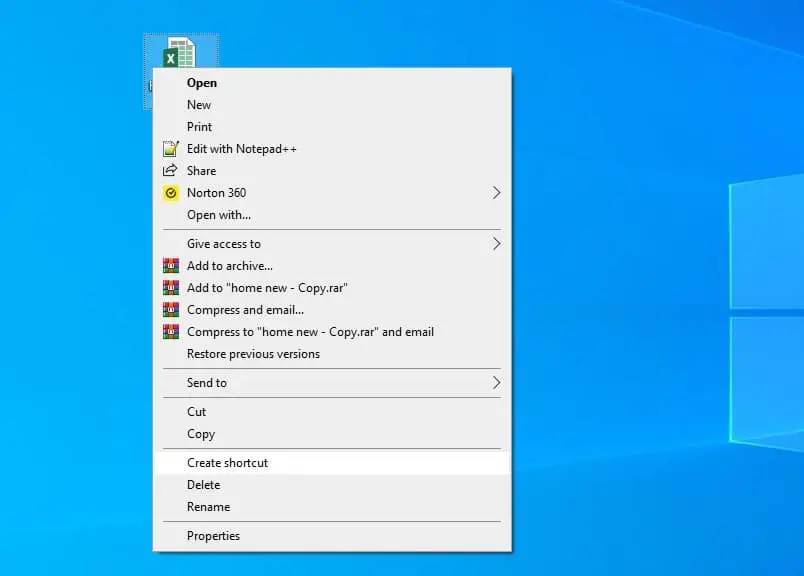804x576 pixels.
Task: Cut the selected file
Action: pyautogui.click(x=197, y=412)
